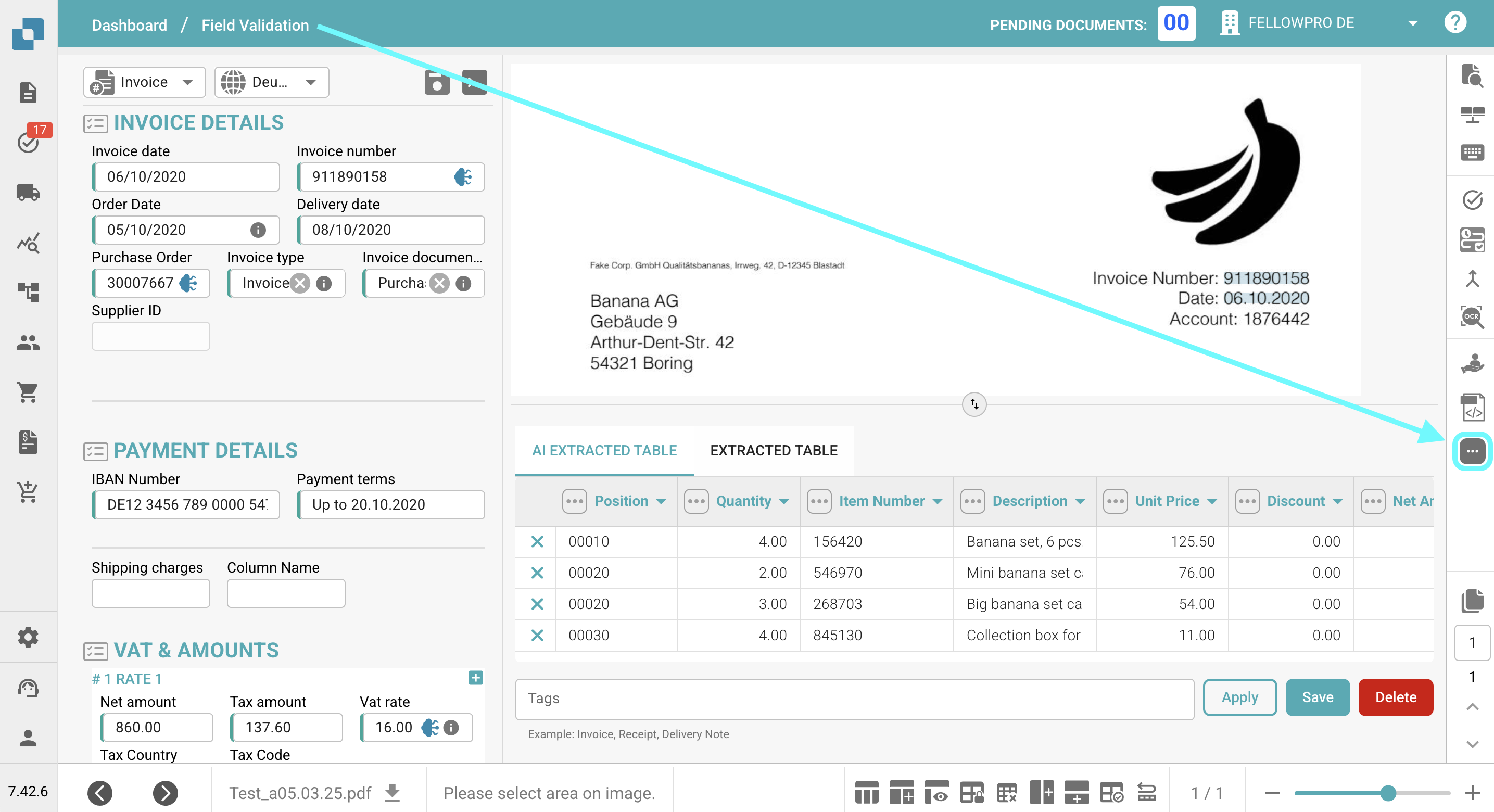Open the OCR search tool in the right sidebar
The image size is (1494, 812).
click(x=1472, y=316)
